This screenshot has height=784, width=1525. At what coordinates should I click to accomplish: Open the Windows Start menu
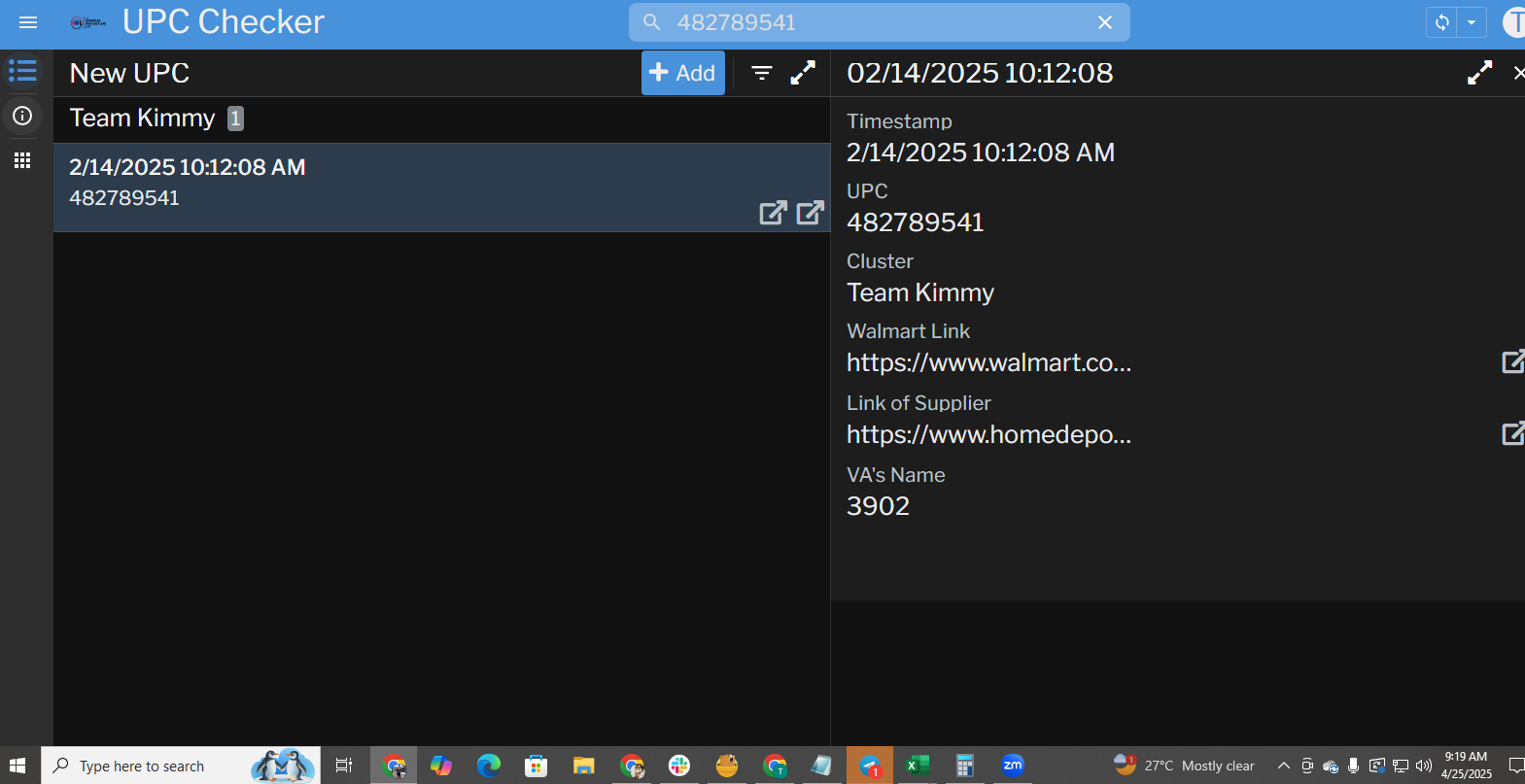[x=17, y=766]
